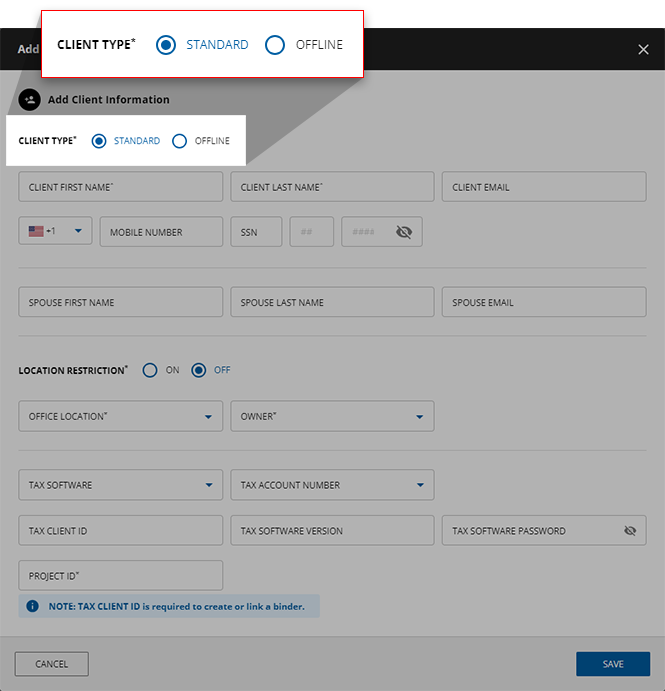Click the Save button
The image size is (665, 691).
click(x=612, y=664)
